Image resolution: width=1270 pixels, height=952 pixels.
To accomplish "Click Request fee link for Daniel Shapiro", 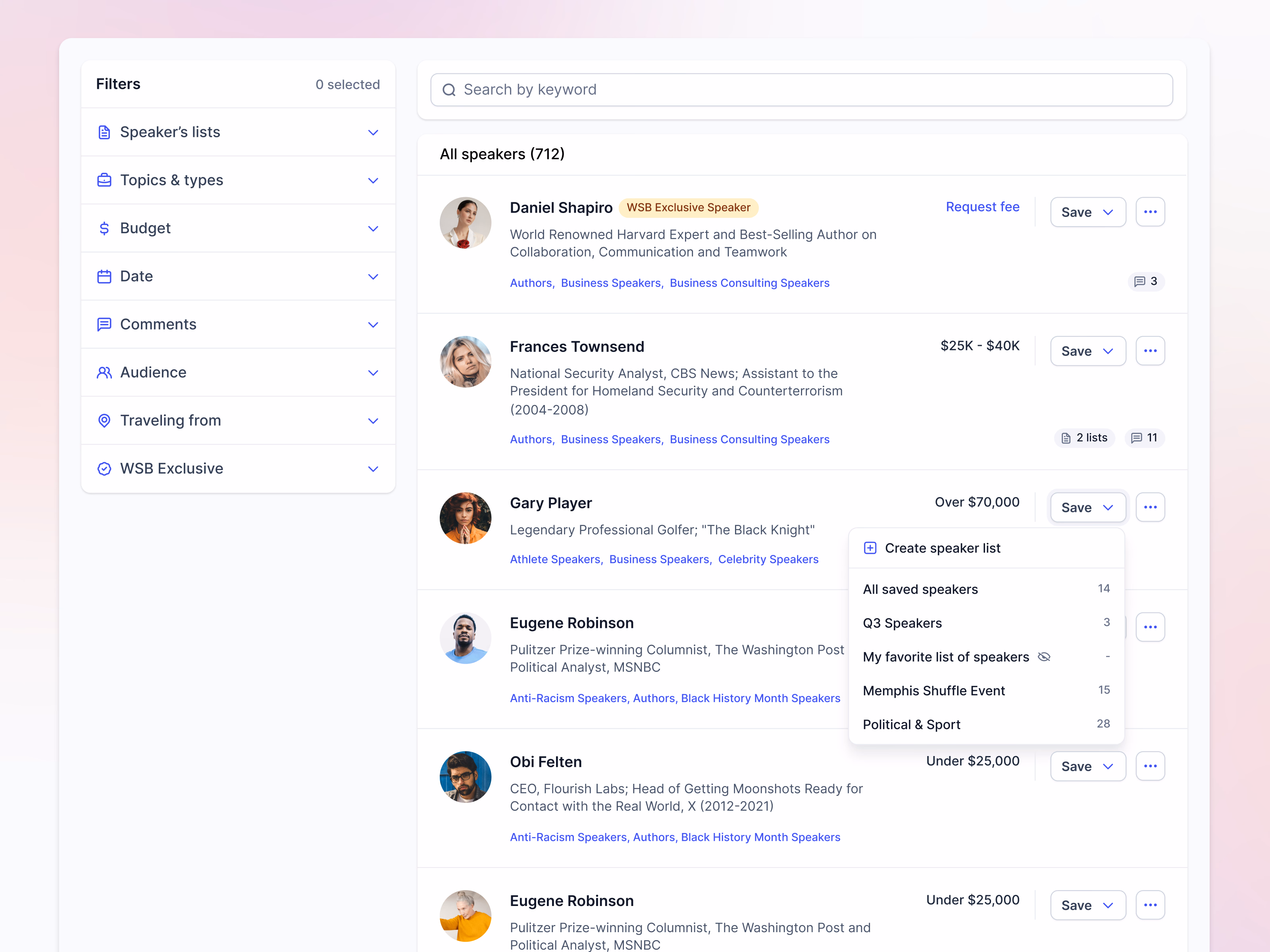I will [x=982, y=207].
